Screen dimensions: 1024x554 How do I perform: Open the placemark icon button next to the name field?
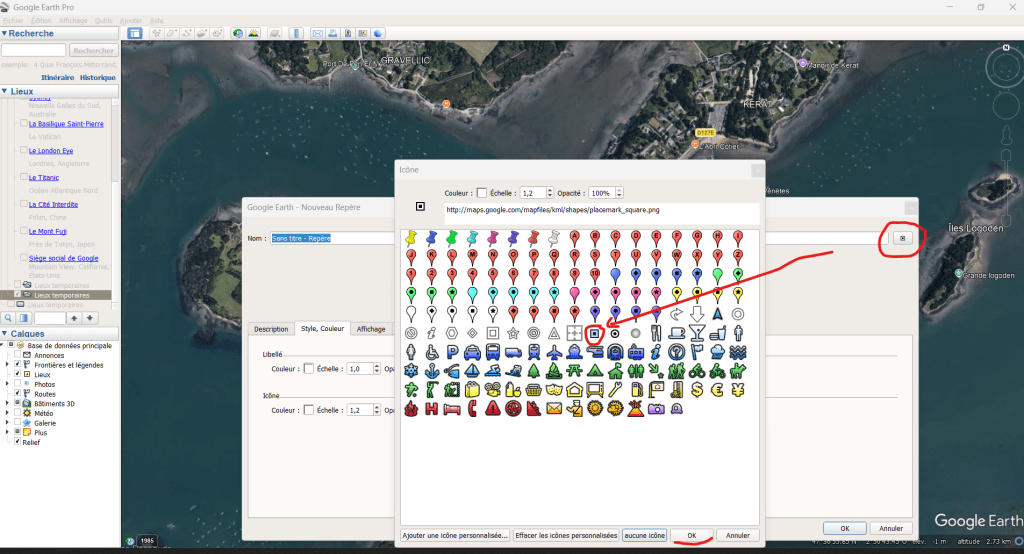(x=903, y=238)
